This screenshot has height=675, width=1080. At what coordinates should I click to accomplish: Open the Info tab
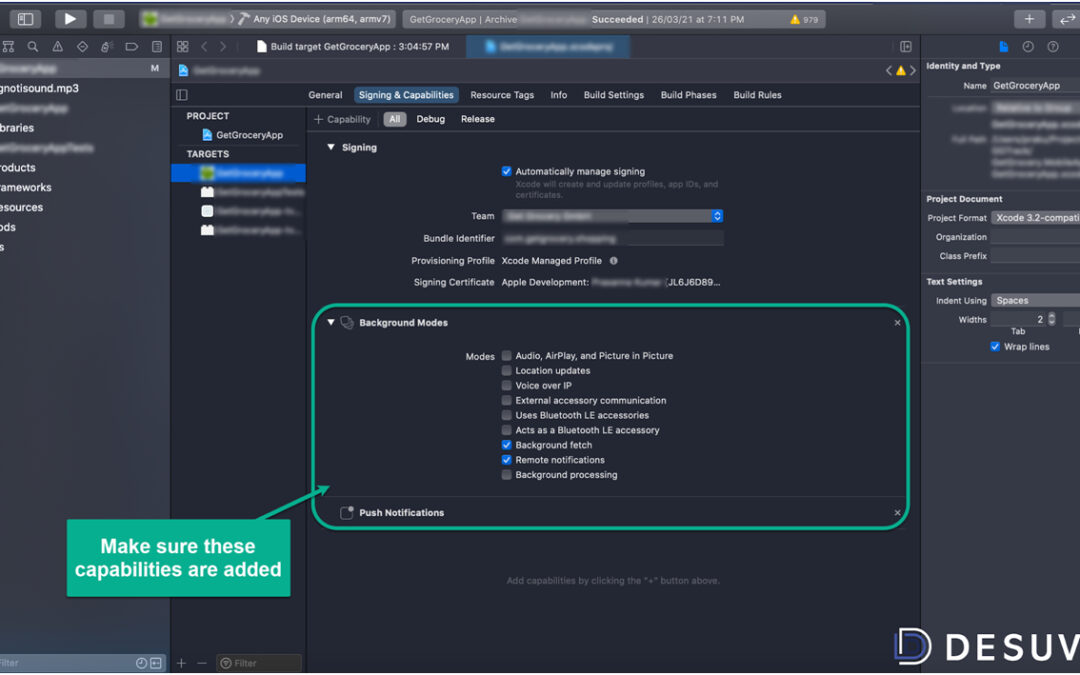coord(559,95)
